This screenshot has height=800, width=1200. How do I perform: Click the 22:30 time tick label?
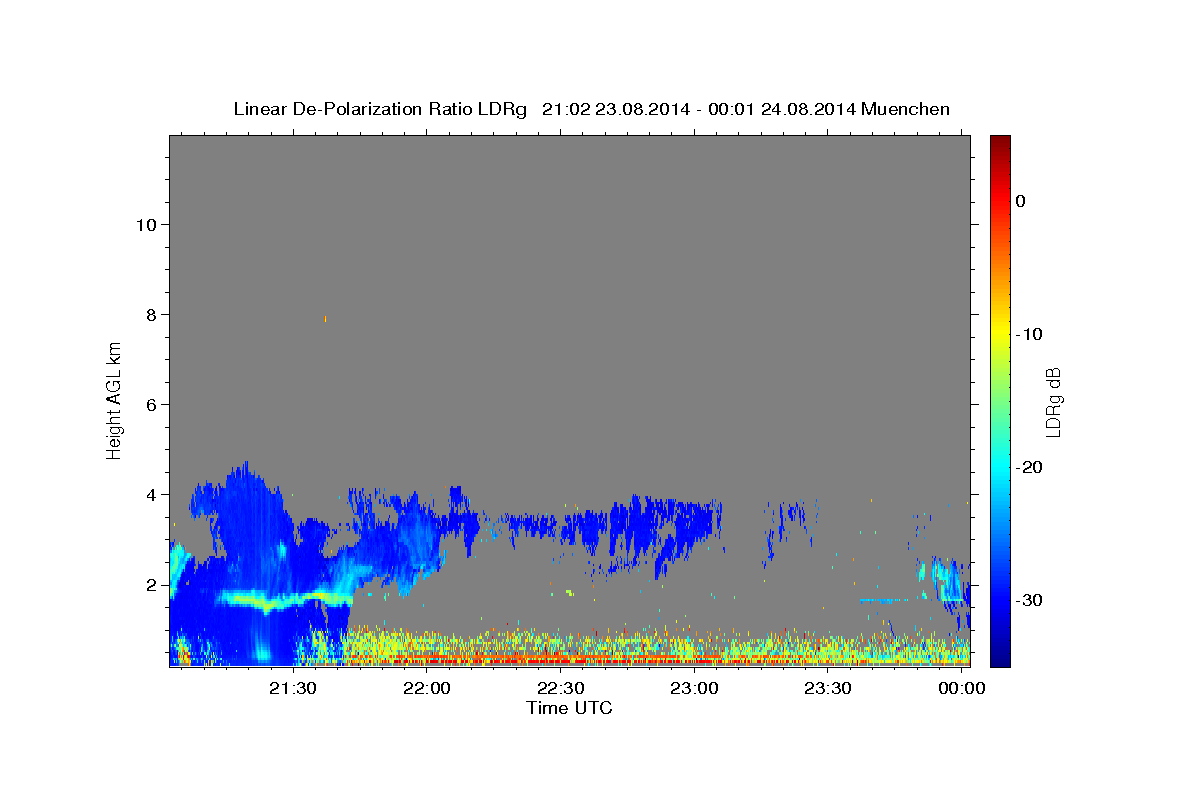click(x=561, y=689)
